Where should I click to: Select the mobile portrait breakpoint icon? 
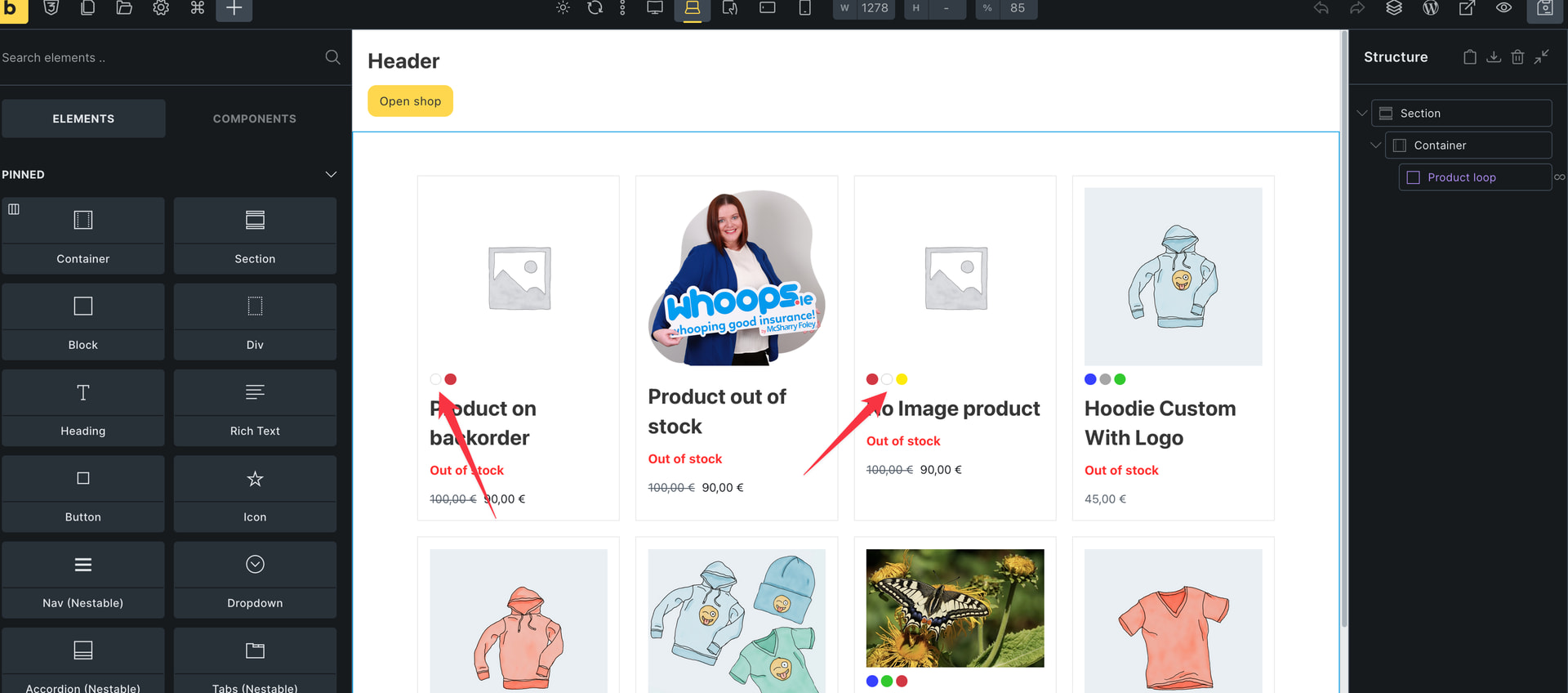coord(804,8)
